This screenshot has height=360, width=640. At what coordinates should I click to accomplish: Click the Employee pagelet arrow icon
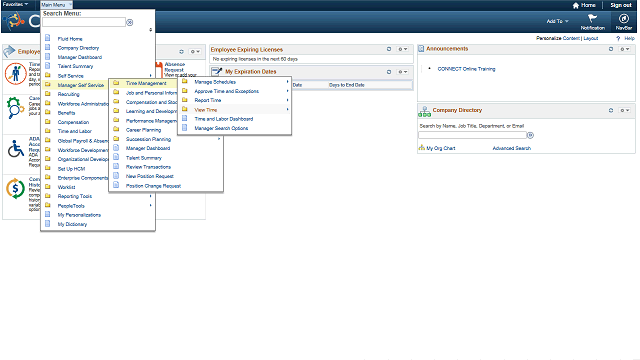coord(9,51)
